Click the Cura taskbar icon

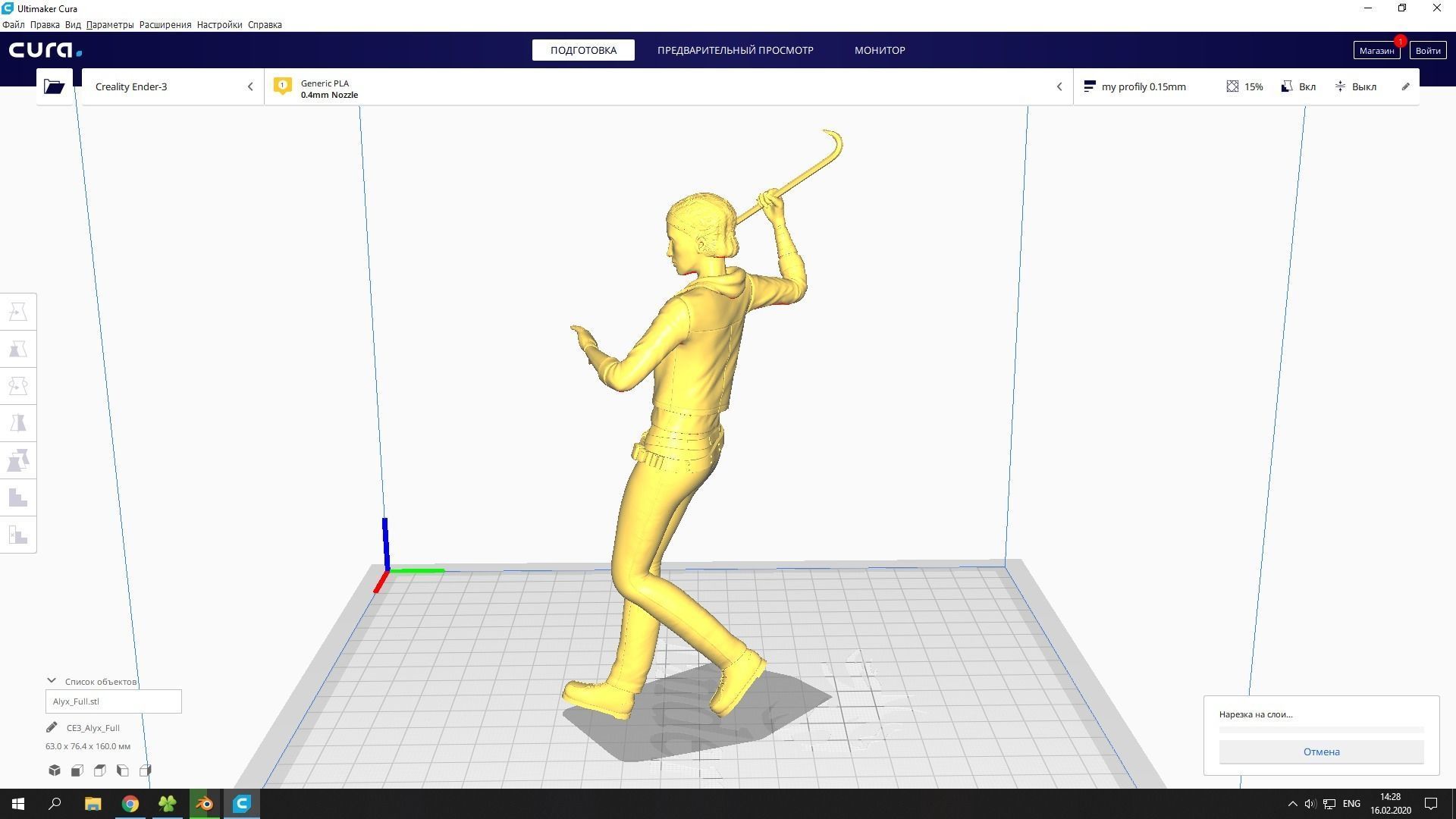pos(242,804)
